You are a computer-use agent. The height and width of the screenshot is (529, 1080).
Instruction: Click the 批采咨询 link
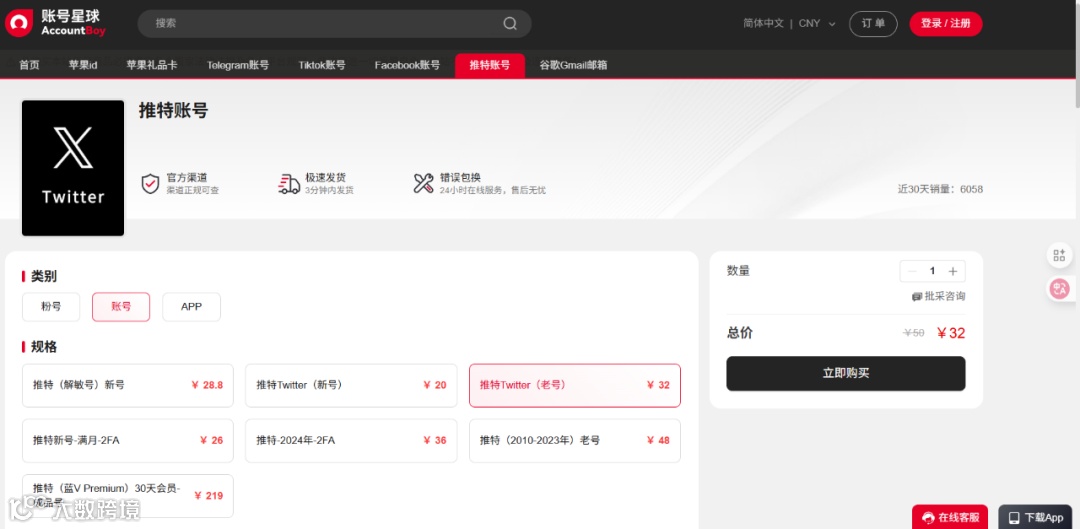coord(944,297)
